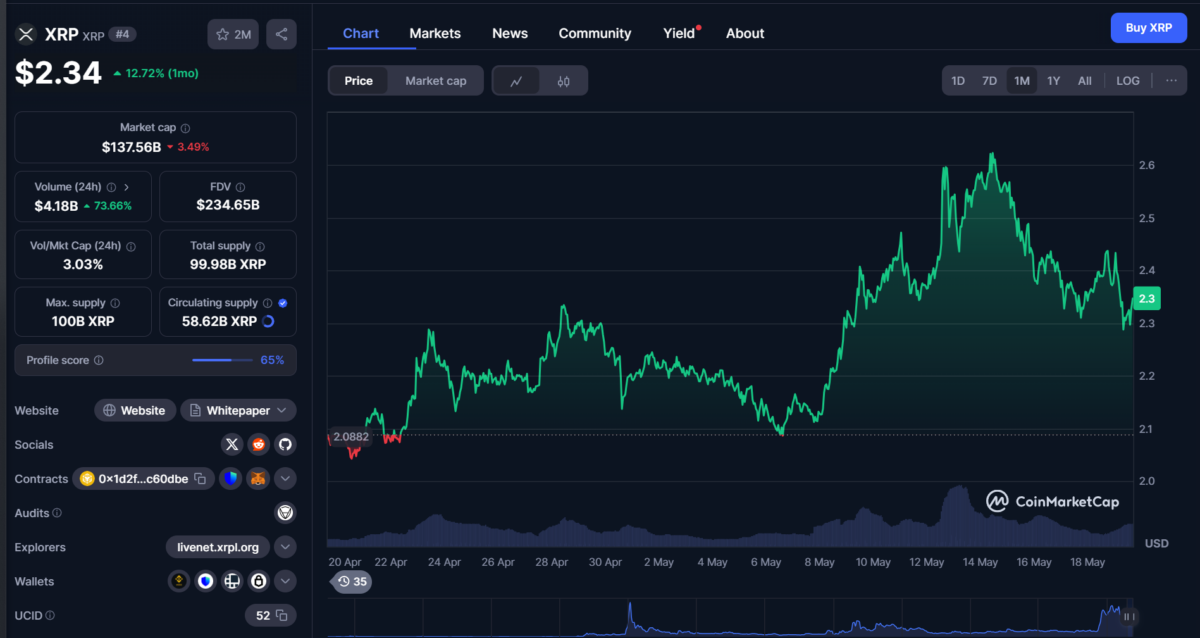Open Vol/Mkt Cap (24h) info icon

[132, 246]
